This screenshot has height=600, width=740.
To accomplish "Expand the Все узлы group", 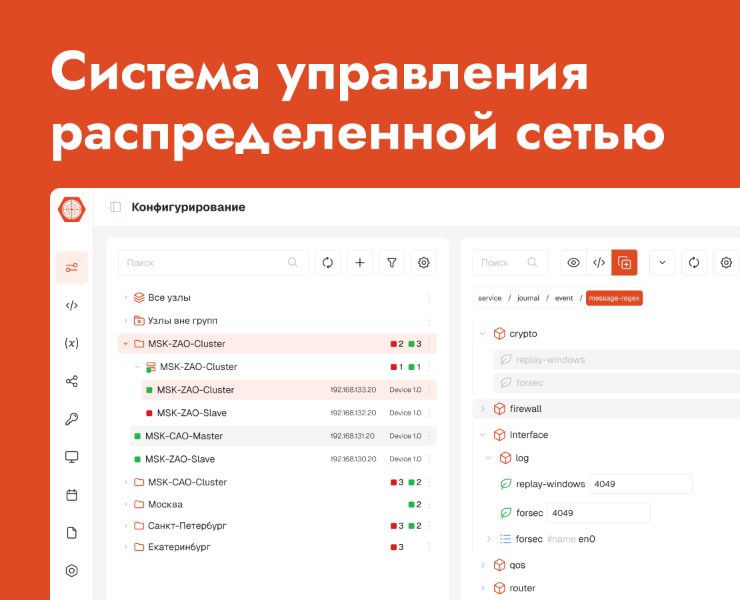I will pos(126,297).
